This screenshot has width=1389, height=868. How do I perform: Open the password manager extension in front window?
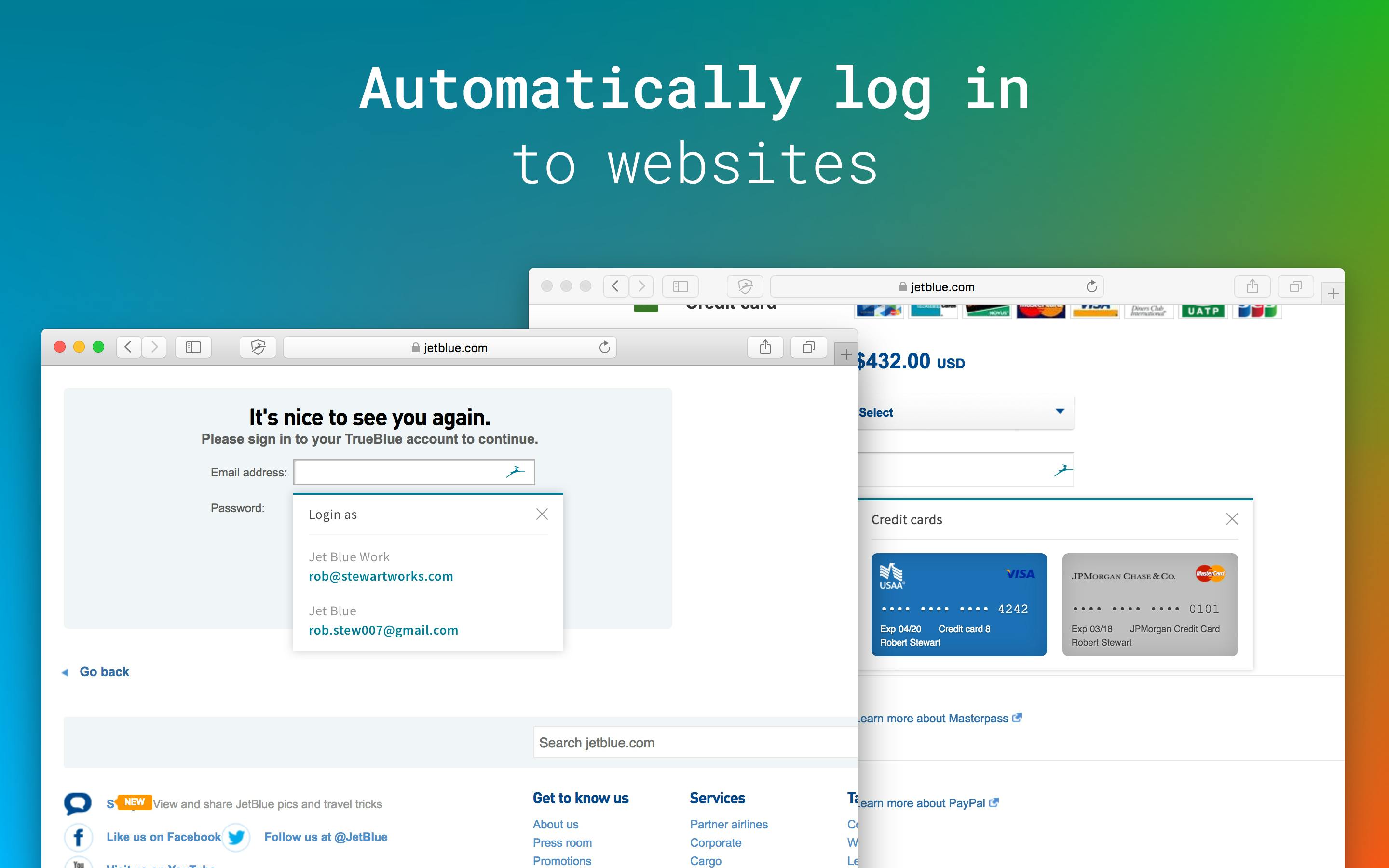point(258,347)
